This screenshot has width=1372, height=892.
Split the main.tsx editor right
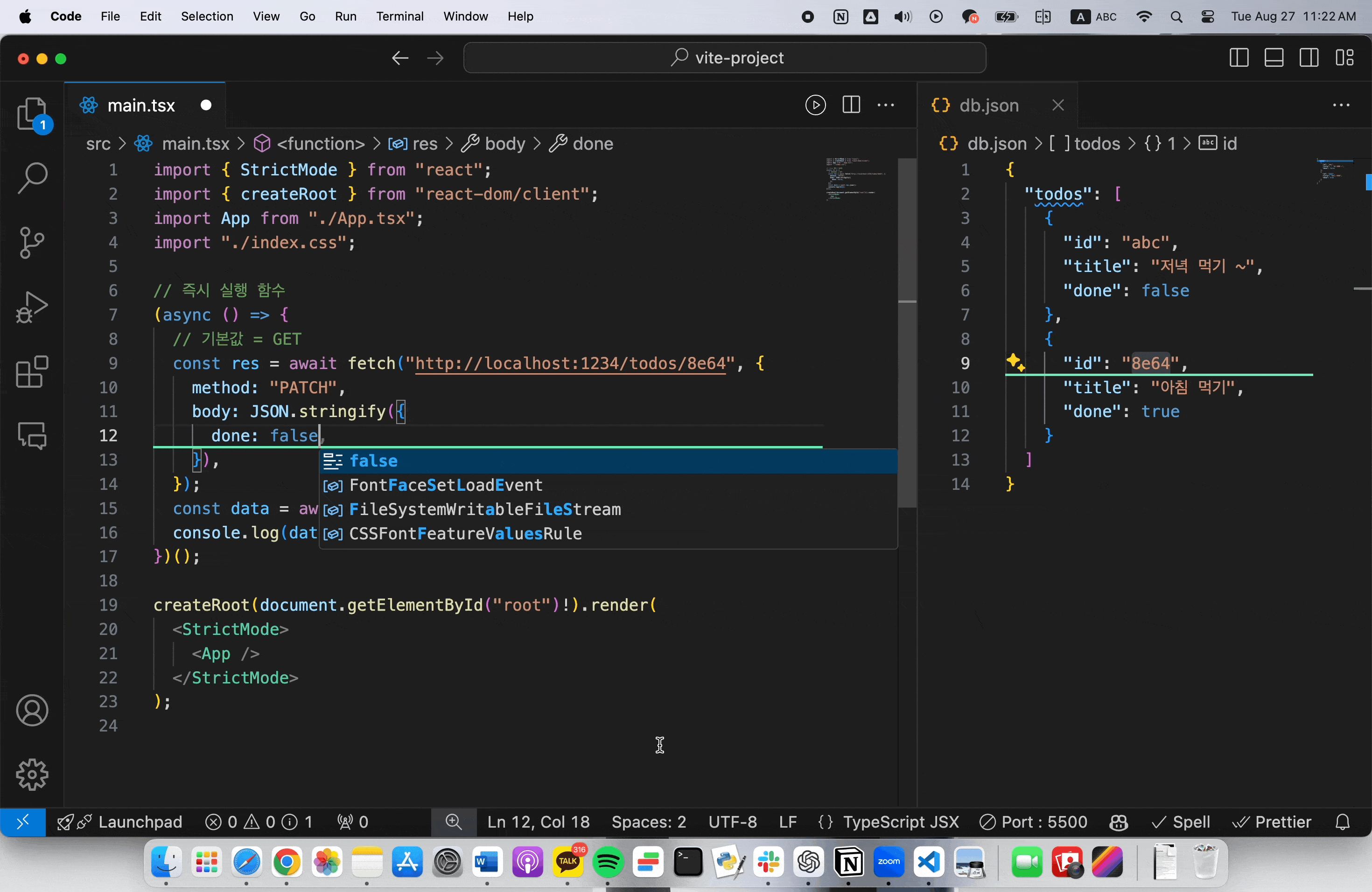click(851, 105)
